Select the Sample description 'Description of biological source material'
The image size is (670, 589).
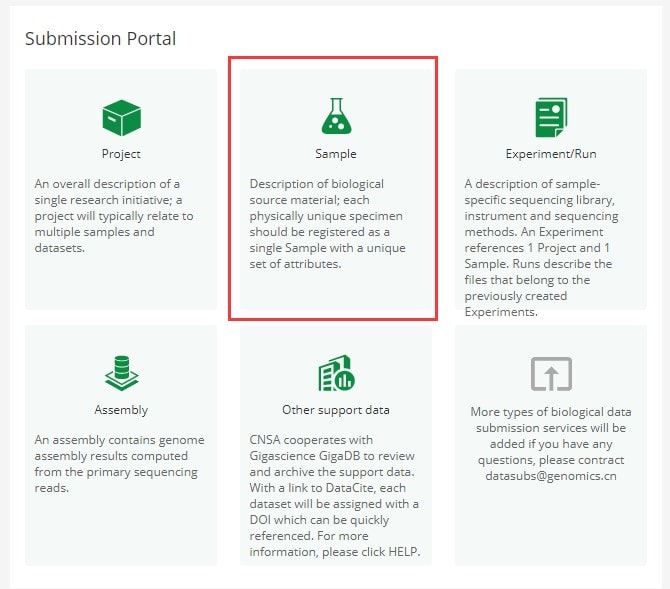point(328,224)
